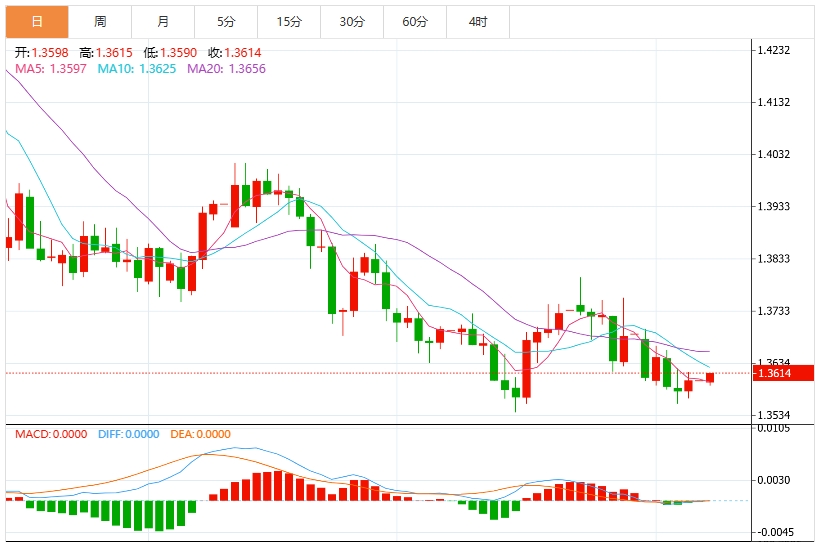The height and width of the screenshot is (542, 819).
Task: Switch to the 月 monthly tab
Action: (x=163, y=22)
